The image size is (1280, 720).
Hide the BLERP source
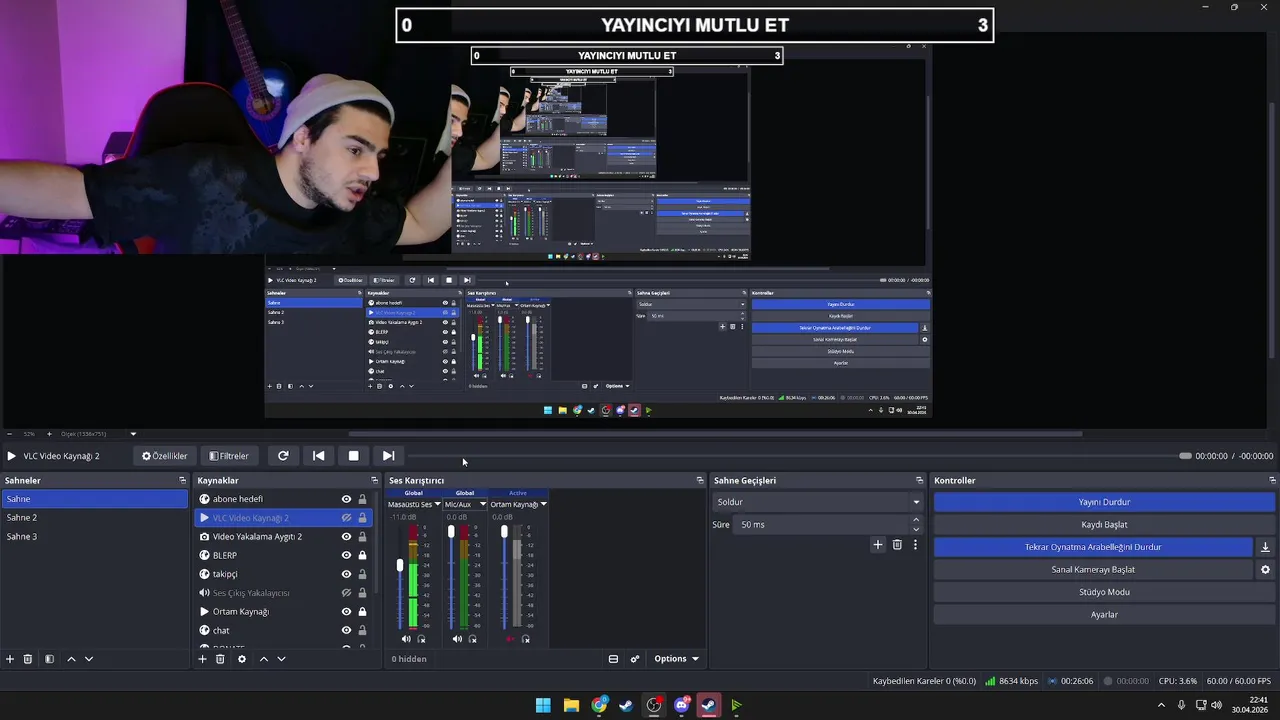(x=346, y=555)
